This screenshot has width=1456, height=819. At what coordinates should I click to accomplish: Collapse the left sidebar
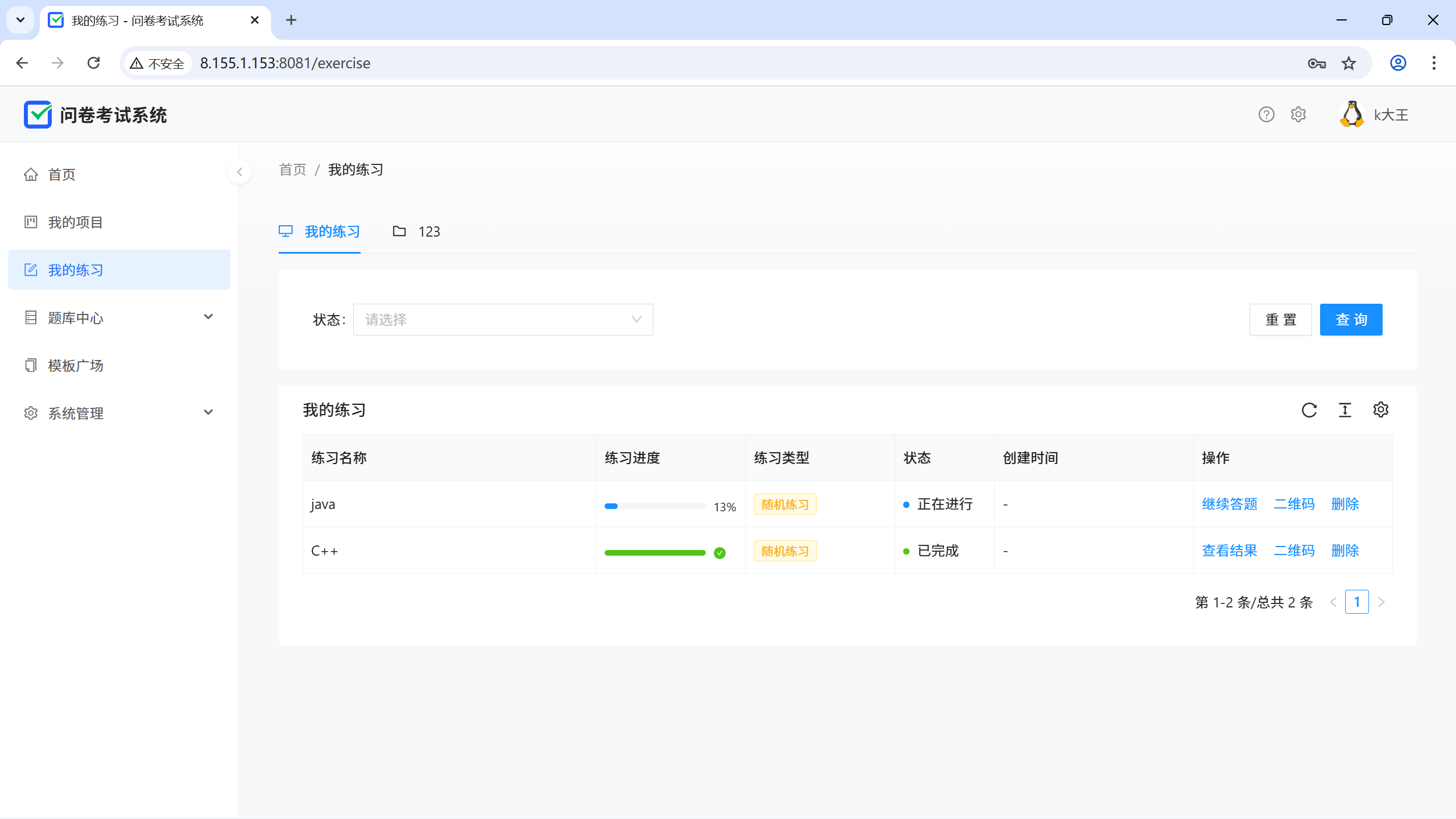coord(239,172)
